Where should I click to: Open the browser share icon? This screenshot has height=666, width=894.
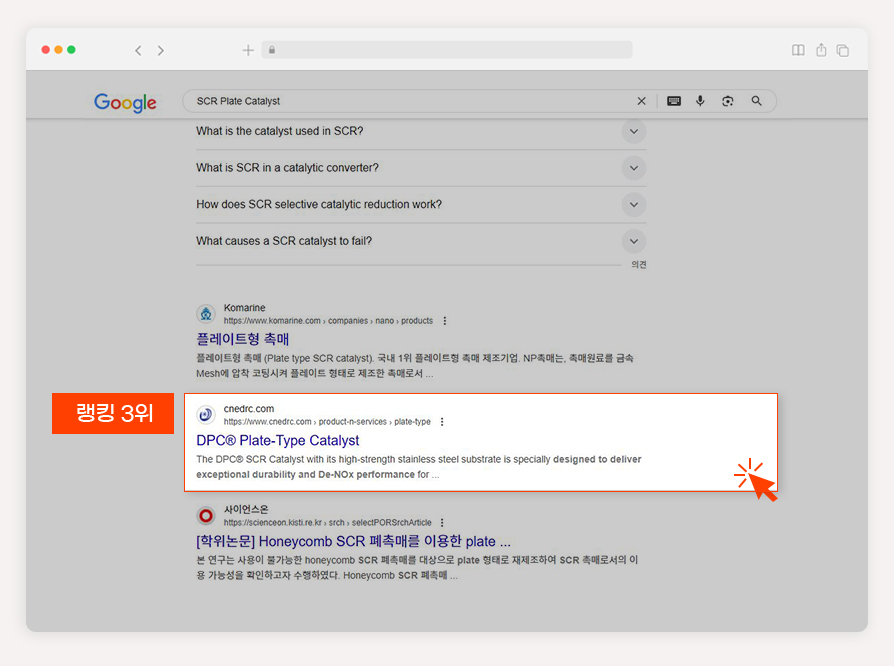(x=821, y=50)
